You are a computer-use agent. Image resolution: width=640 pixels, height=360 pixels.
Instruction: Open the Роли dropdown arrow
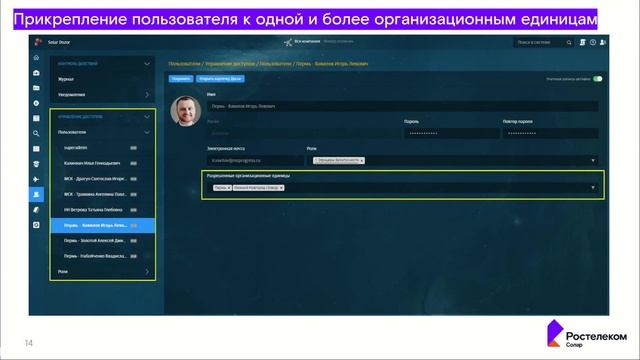(593, 161)
